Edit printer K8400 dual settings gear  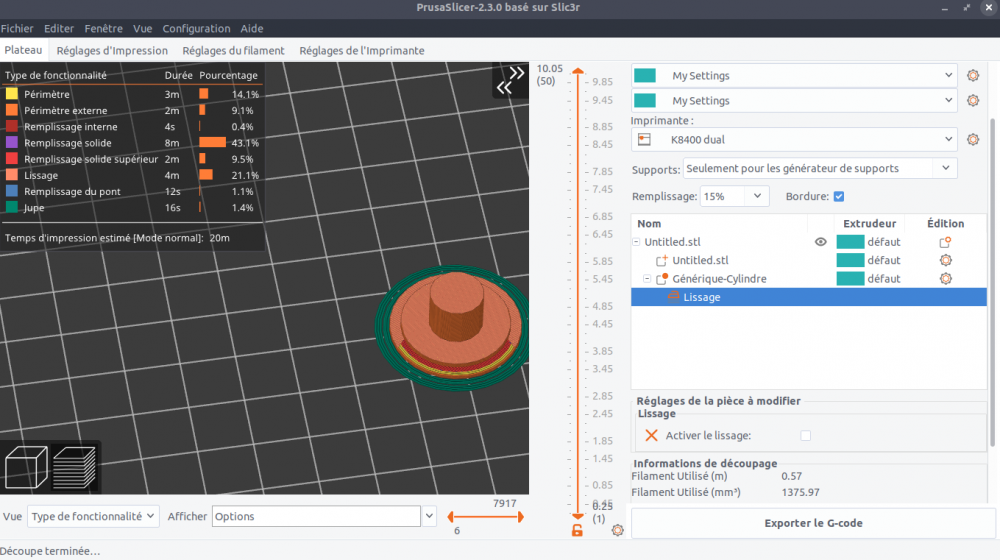point(973,140)
